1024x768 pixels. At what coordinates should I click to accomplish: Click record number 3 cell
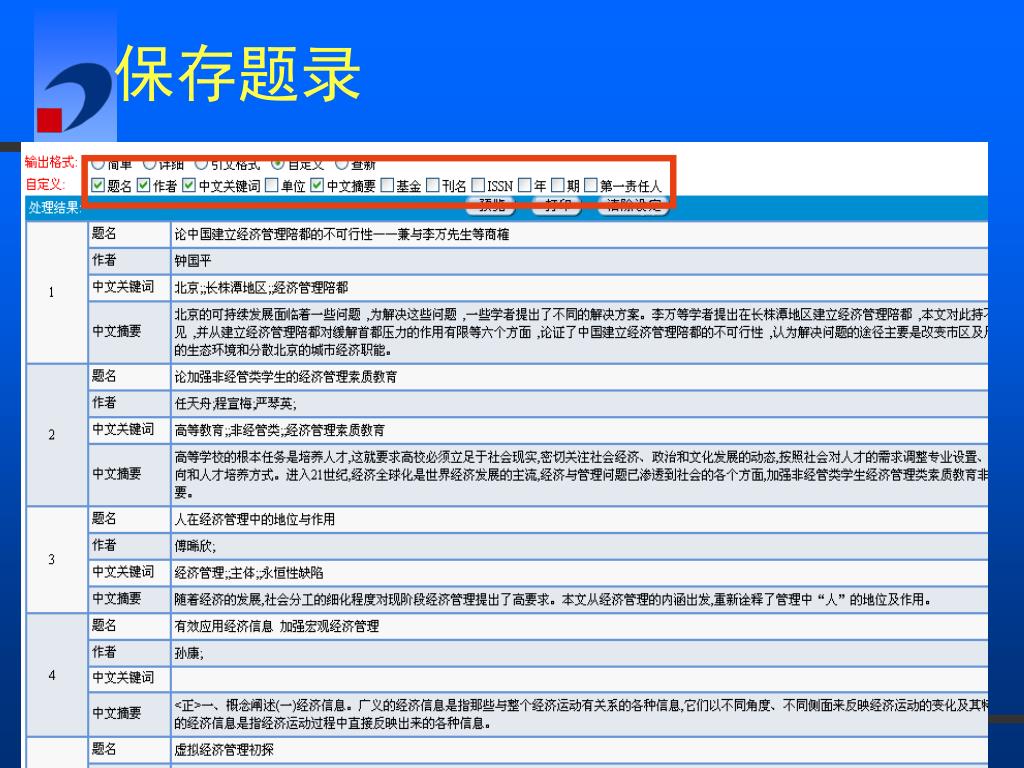[x=57, y=560]
